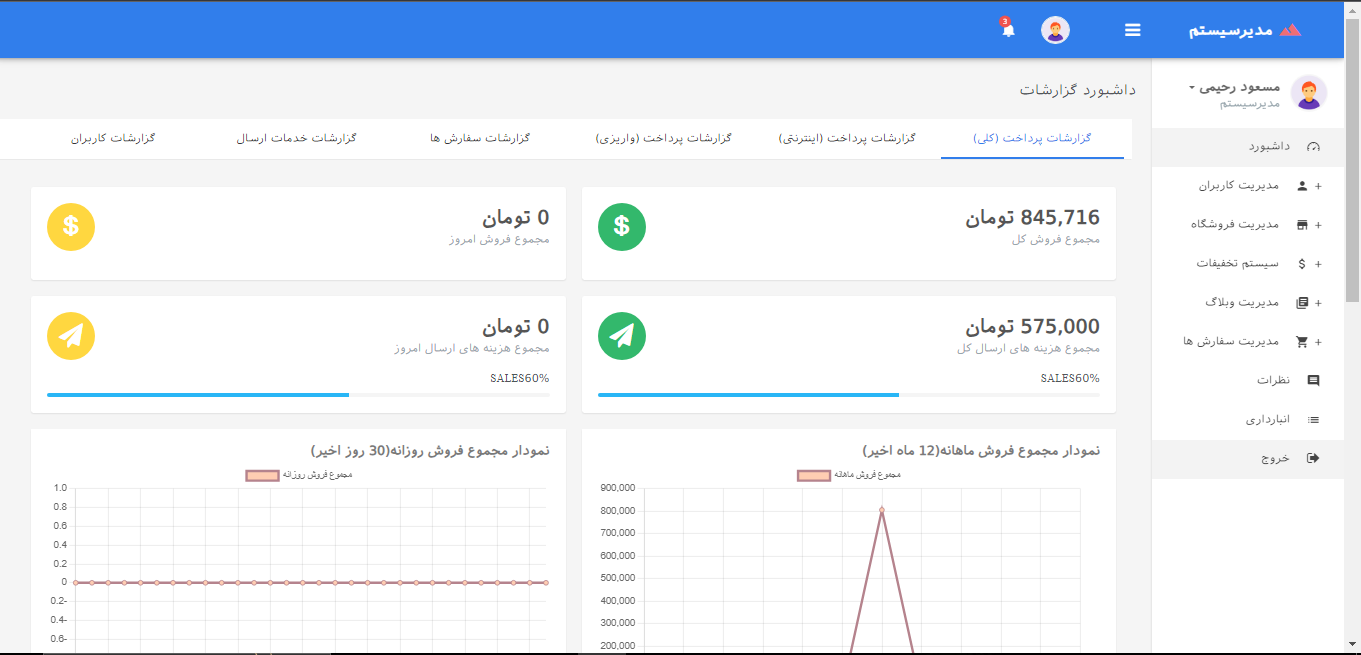Click the yellow dollar icon for today's sales
Image resolution: width=1361 pixels, height=655 pixels.
tap(71, 227)
